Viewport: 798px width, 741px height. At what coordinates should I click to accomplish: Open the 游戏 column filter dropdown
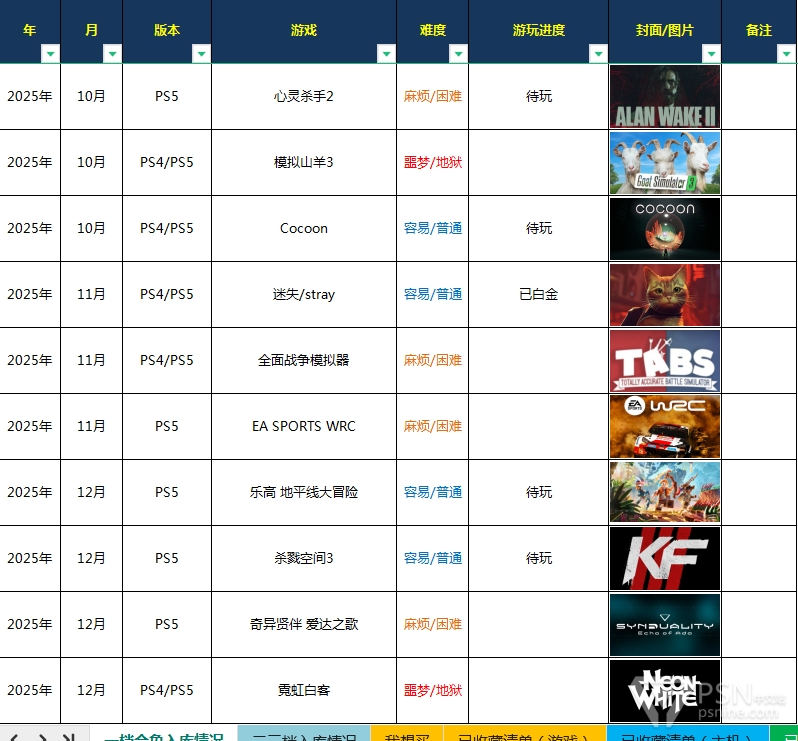pos(386,54)
